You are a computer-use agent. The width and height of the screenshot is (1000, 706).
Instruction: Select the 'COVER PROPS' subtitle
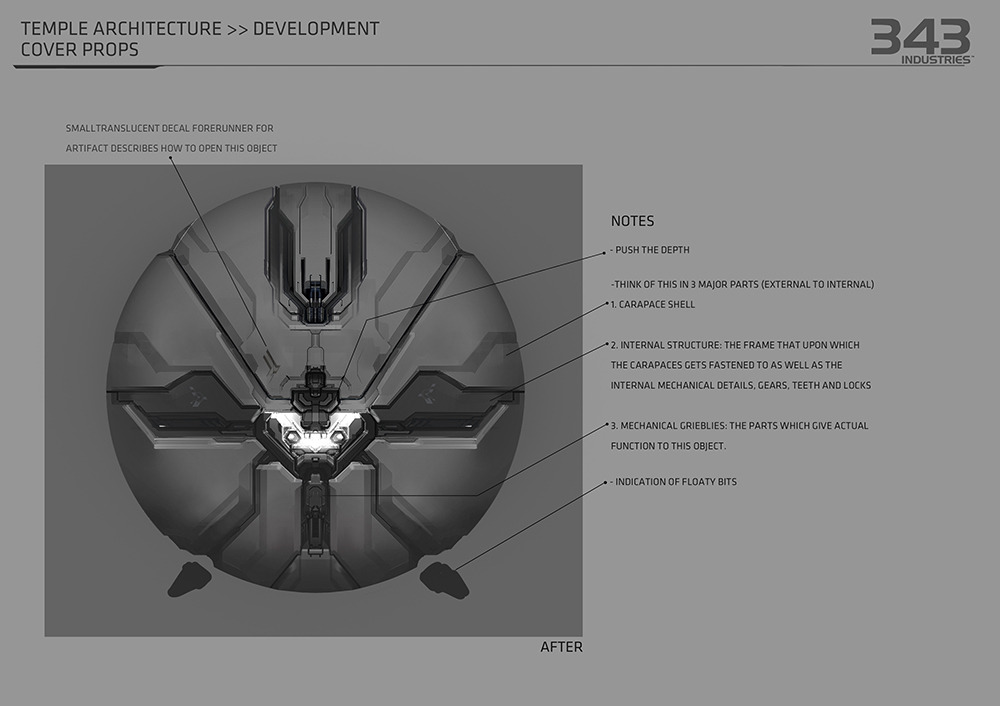(80, 49)
